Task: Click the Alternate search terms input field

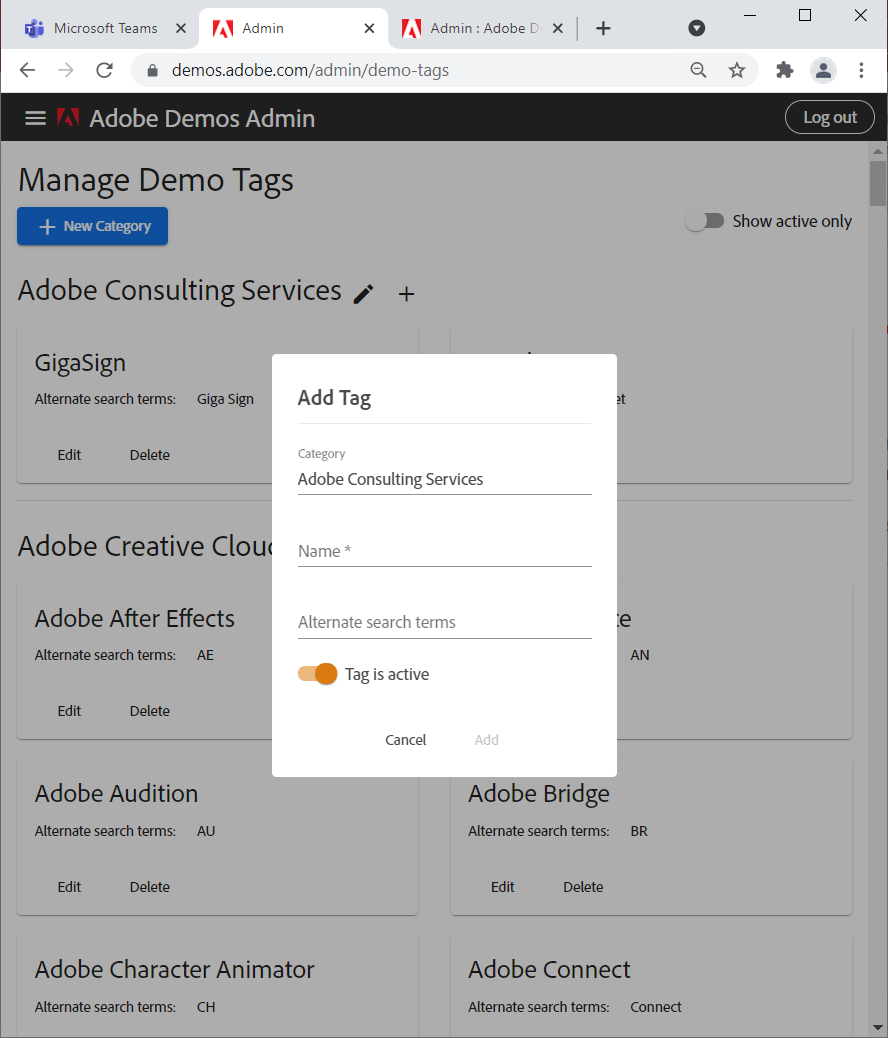Action: point(444,622)
